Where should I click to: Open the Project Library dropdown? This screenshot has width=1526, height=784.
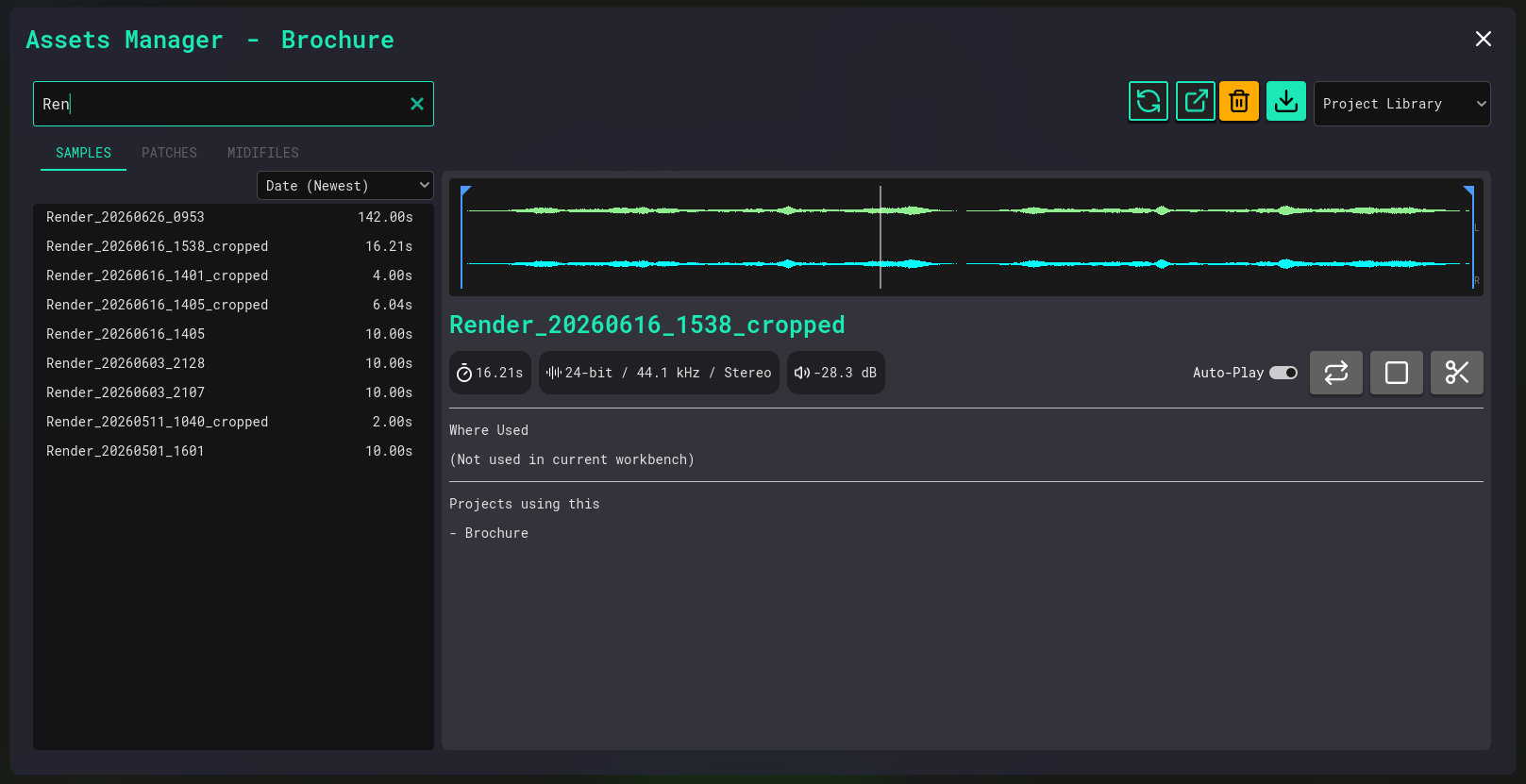click(x=1401, y=104)
